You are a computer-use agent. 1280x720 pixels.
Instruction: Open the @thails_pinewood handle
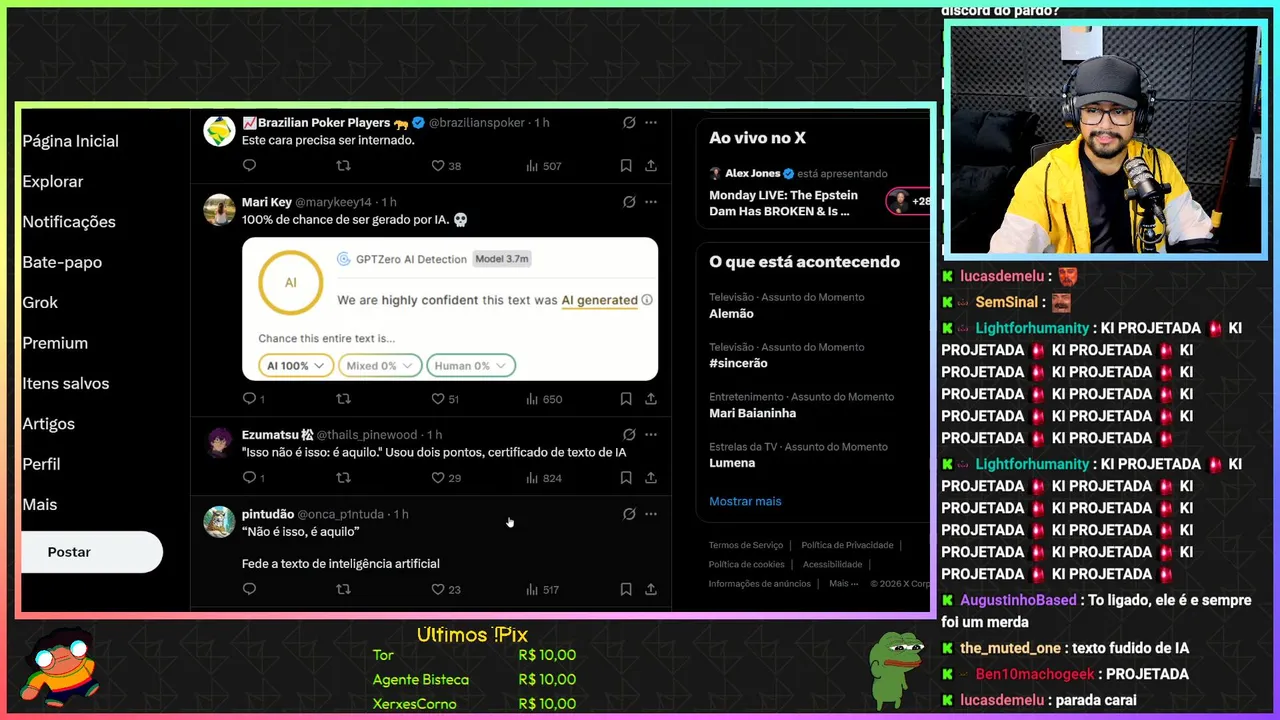368,435
